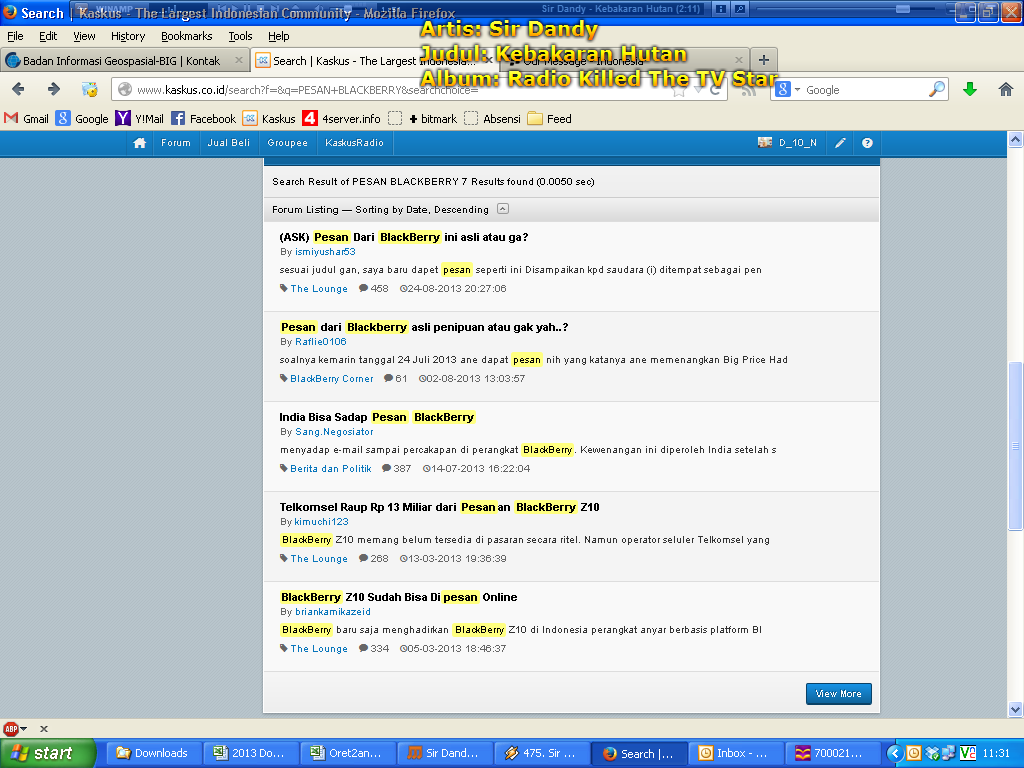Select the Groupee navbar item

[x=287, y=143]
